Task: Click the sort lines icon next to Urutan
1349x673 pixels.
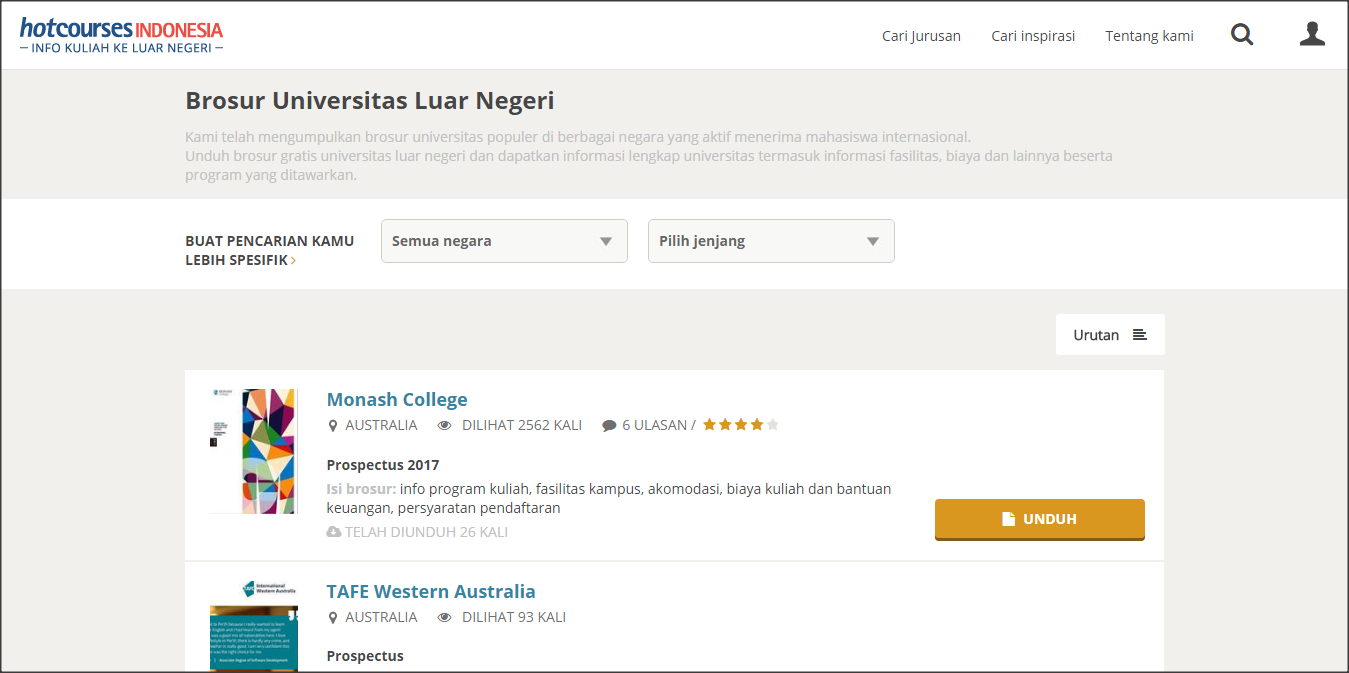Action: 1139,335
